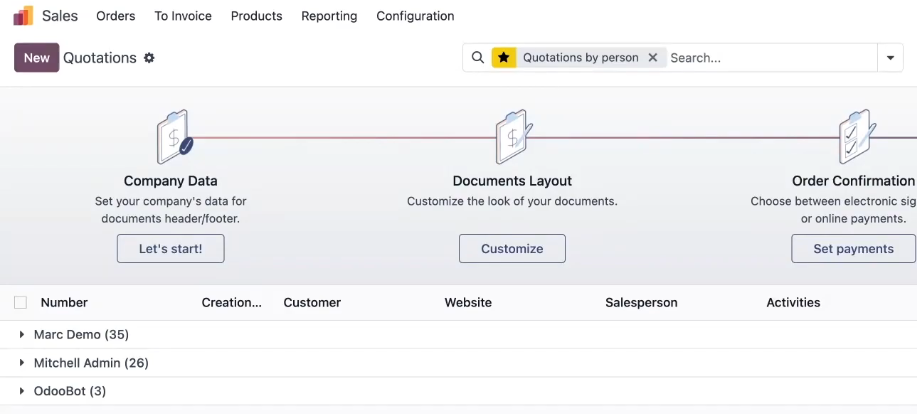Click the Order Confirmation step title

coord(853,181)
